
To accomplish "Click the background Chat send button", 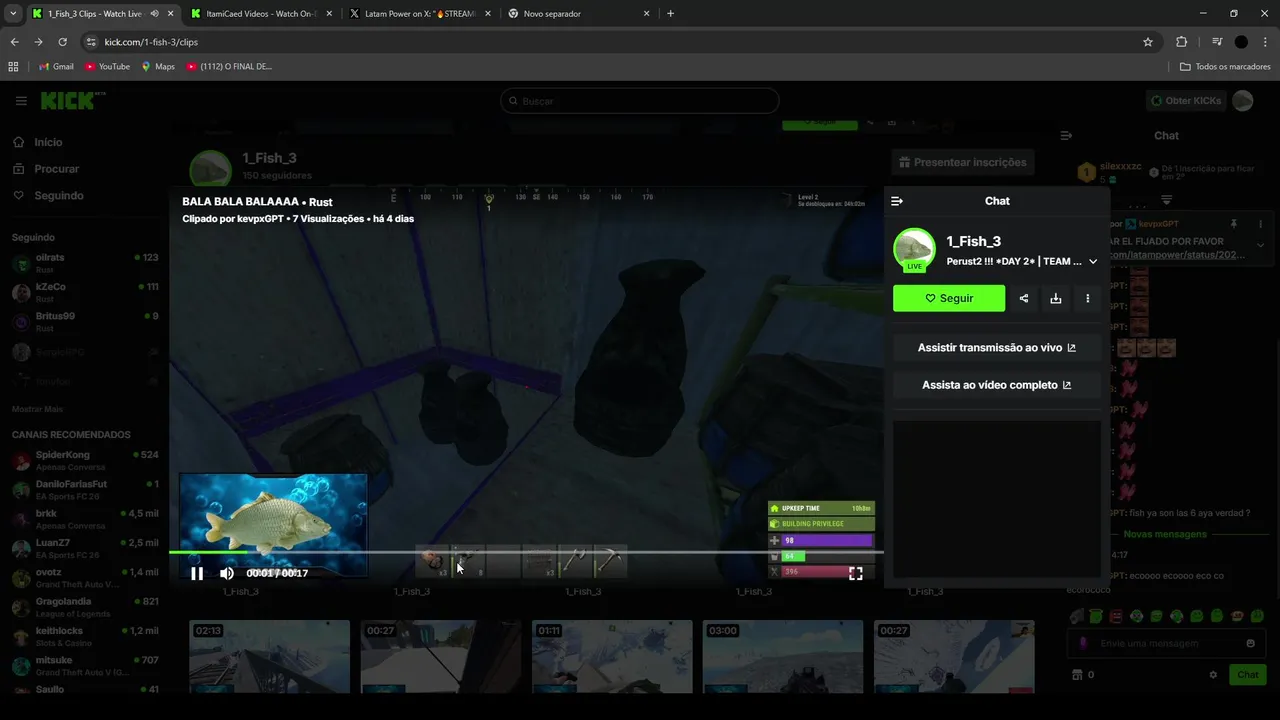I will 1247,675.
